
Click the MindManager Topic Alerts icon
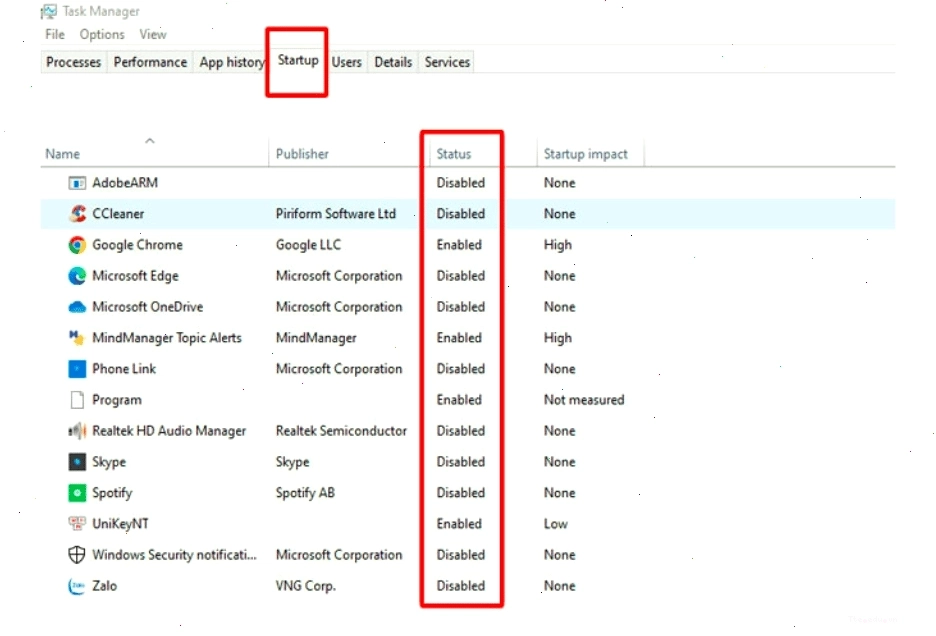pyautogui.click(x=77, y=338)
